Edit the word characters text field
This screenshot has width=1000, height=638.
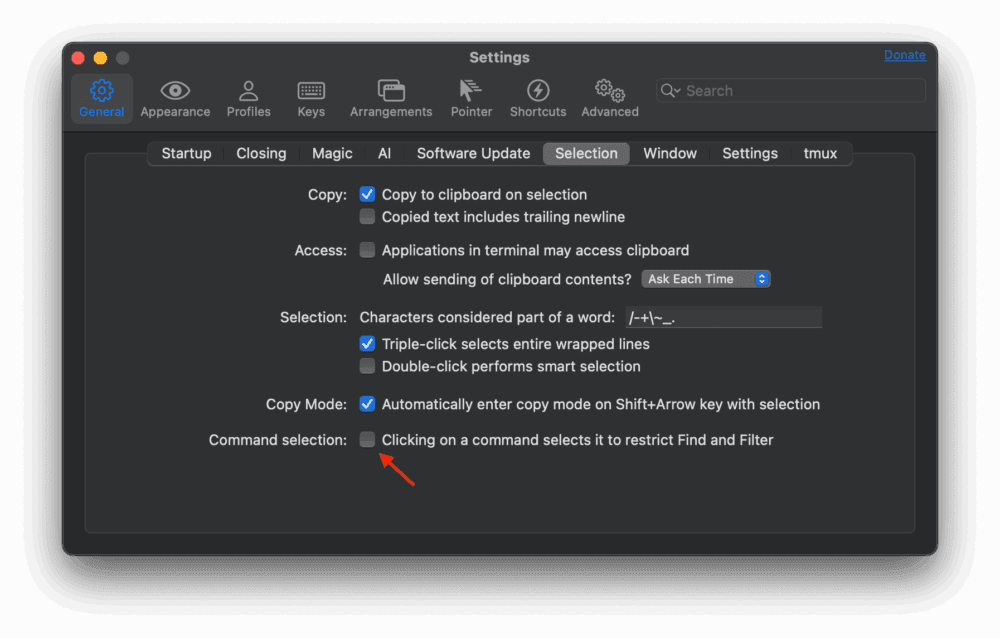[x=724, y=317]
